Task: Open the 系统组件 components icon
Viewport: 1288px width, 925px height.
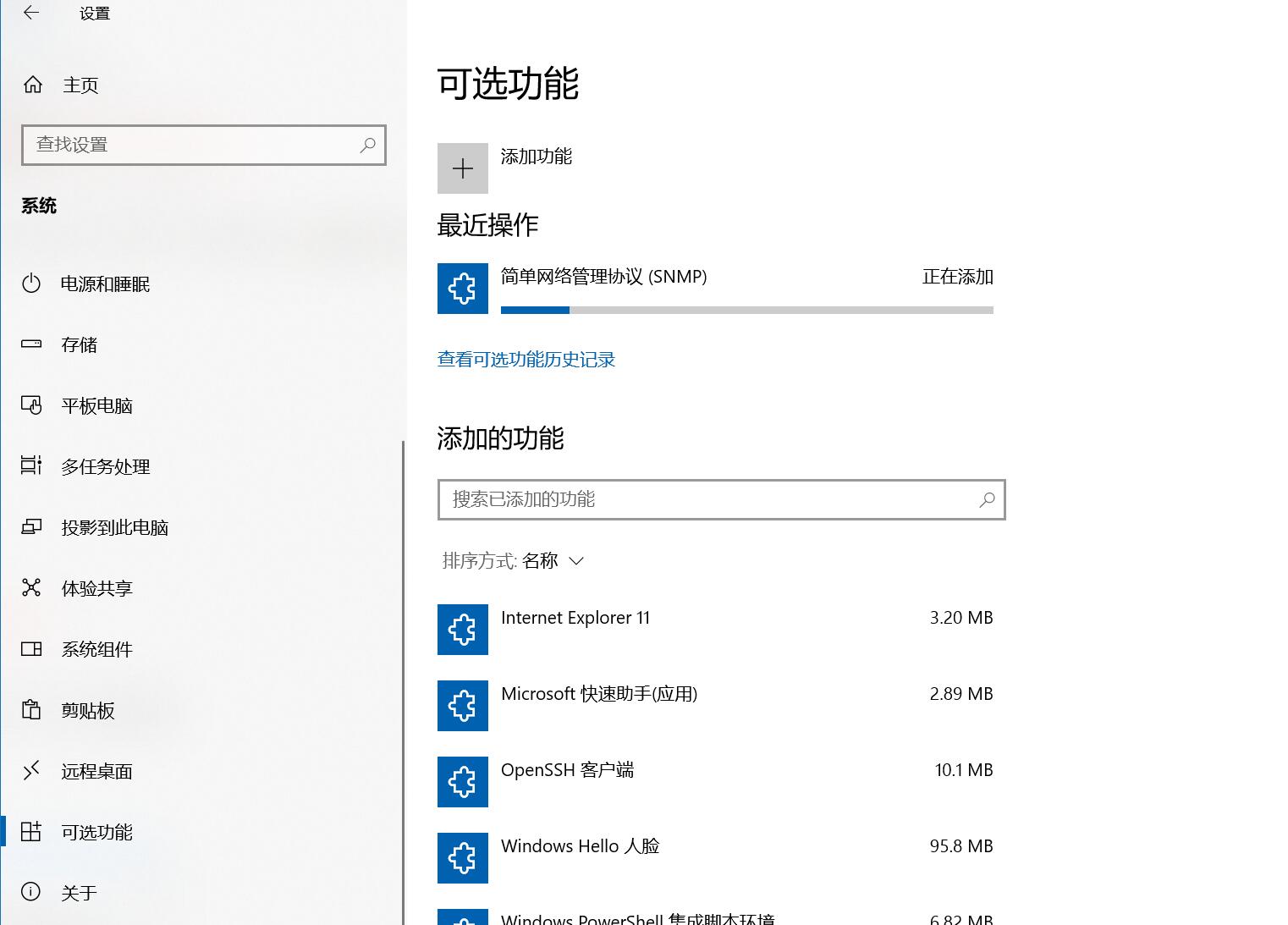Action: (31, 649)
